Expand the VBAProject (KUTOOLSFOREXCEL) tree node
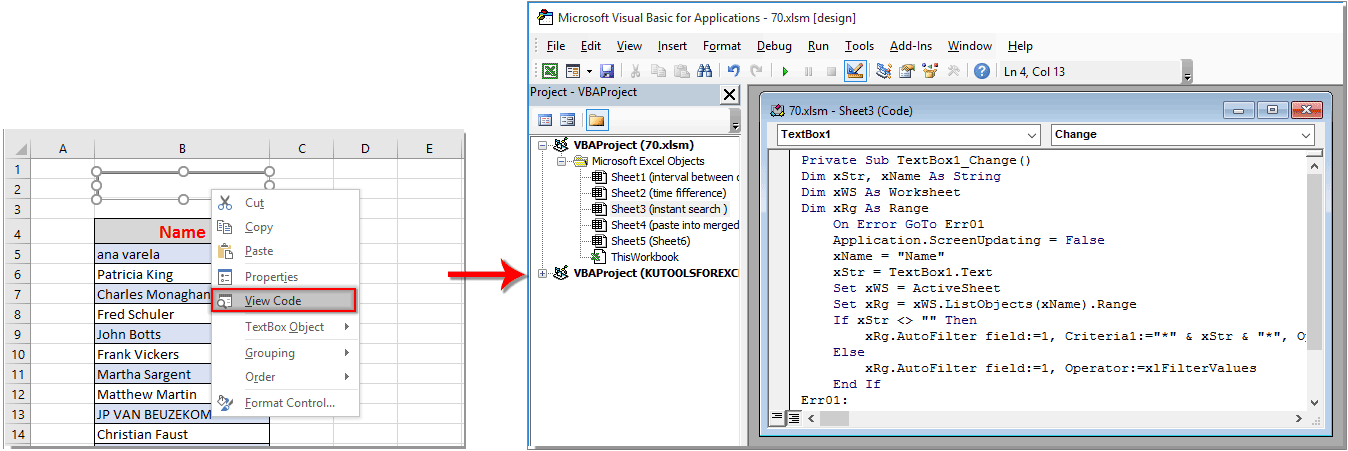1348x451 pixels. [x=543, y=273]
